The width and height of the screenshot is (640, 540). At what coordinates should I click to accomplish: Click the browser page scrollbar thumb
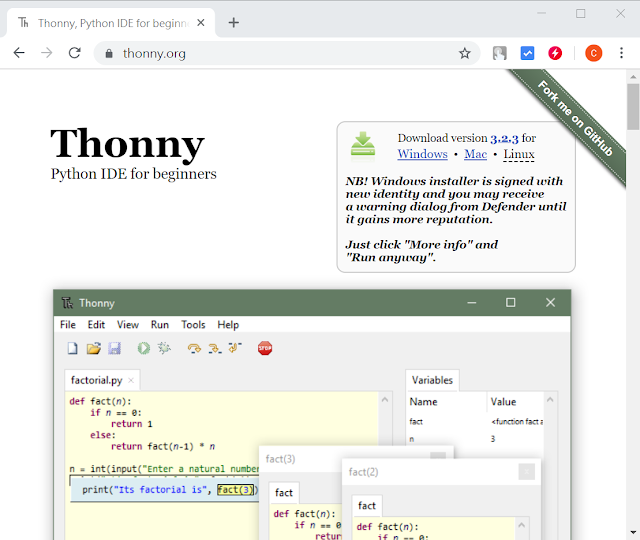tap(633, 107)
